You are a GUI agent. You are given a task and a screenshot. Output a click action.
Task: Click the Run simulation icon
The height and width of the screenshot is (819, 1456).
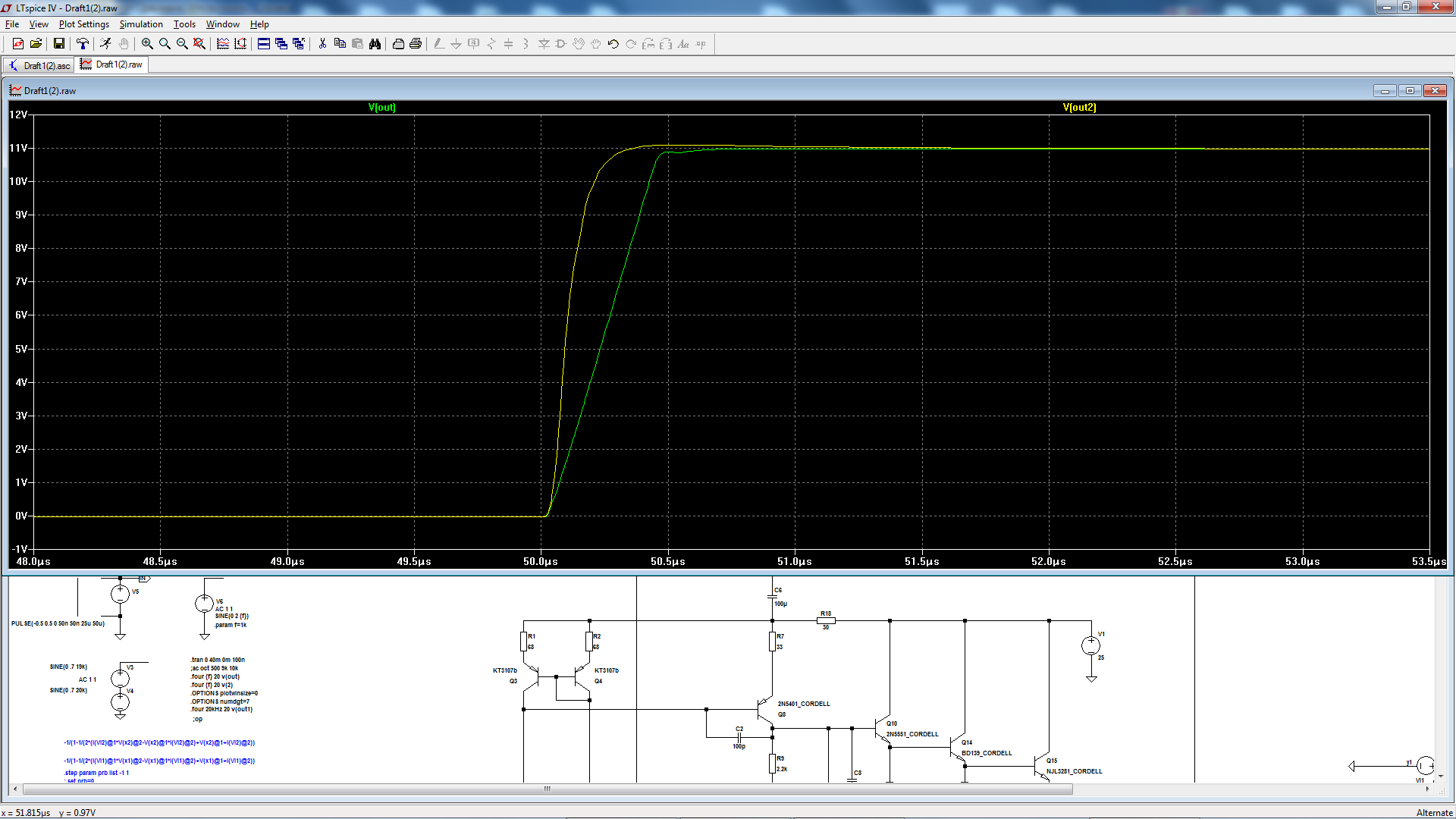[105, 44]
